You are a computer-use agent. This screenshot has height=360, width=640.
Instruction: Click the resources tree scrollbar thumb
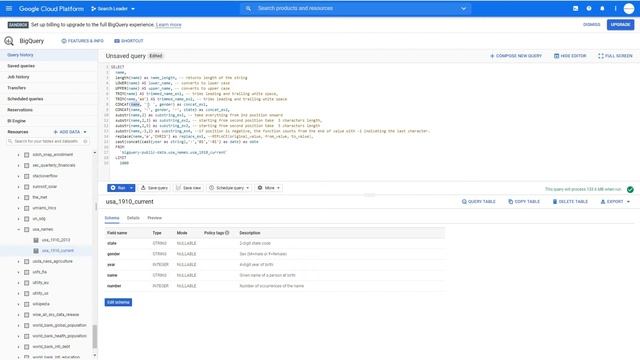tap(95, 336)
